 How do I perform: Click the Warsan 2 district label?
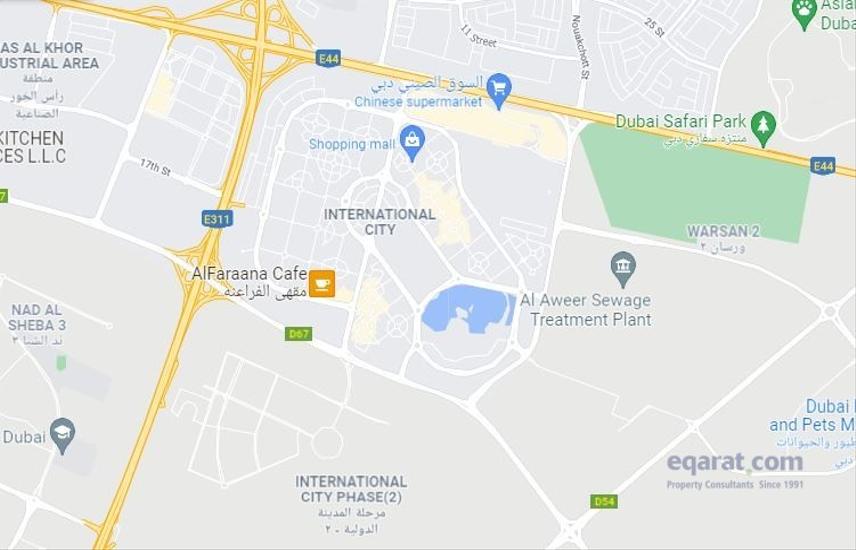point(723,231)
